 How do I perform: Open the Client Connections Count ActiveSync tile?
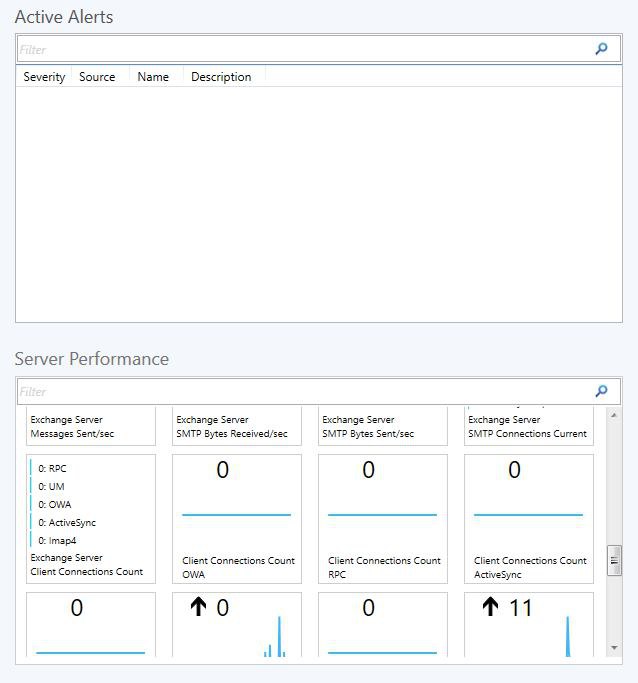[529, 519]
